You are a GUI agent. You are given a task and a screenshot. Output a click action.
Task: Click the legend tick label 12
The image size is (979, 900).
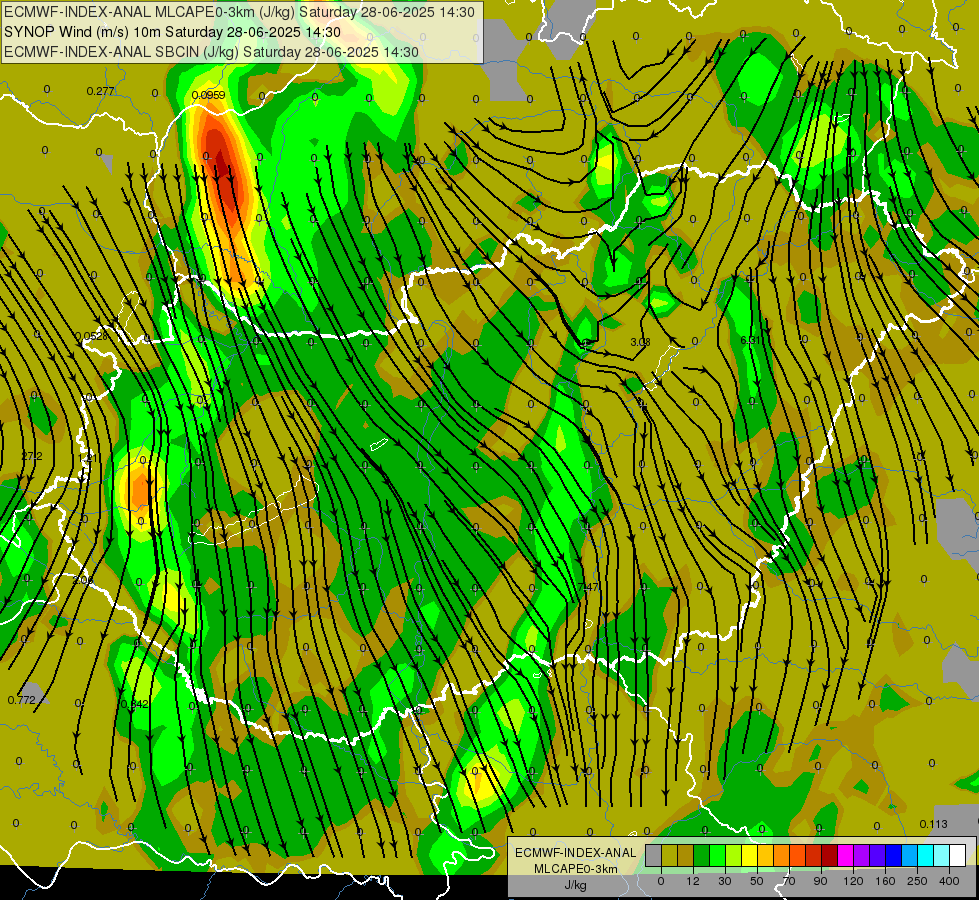click(x=693, y=881)
